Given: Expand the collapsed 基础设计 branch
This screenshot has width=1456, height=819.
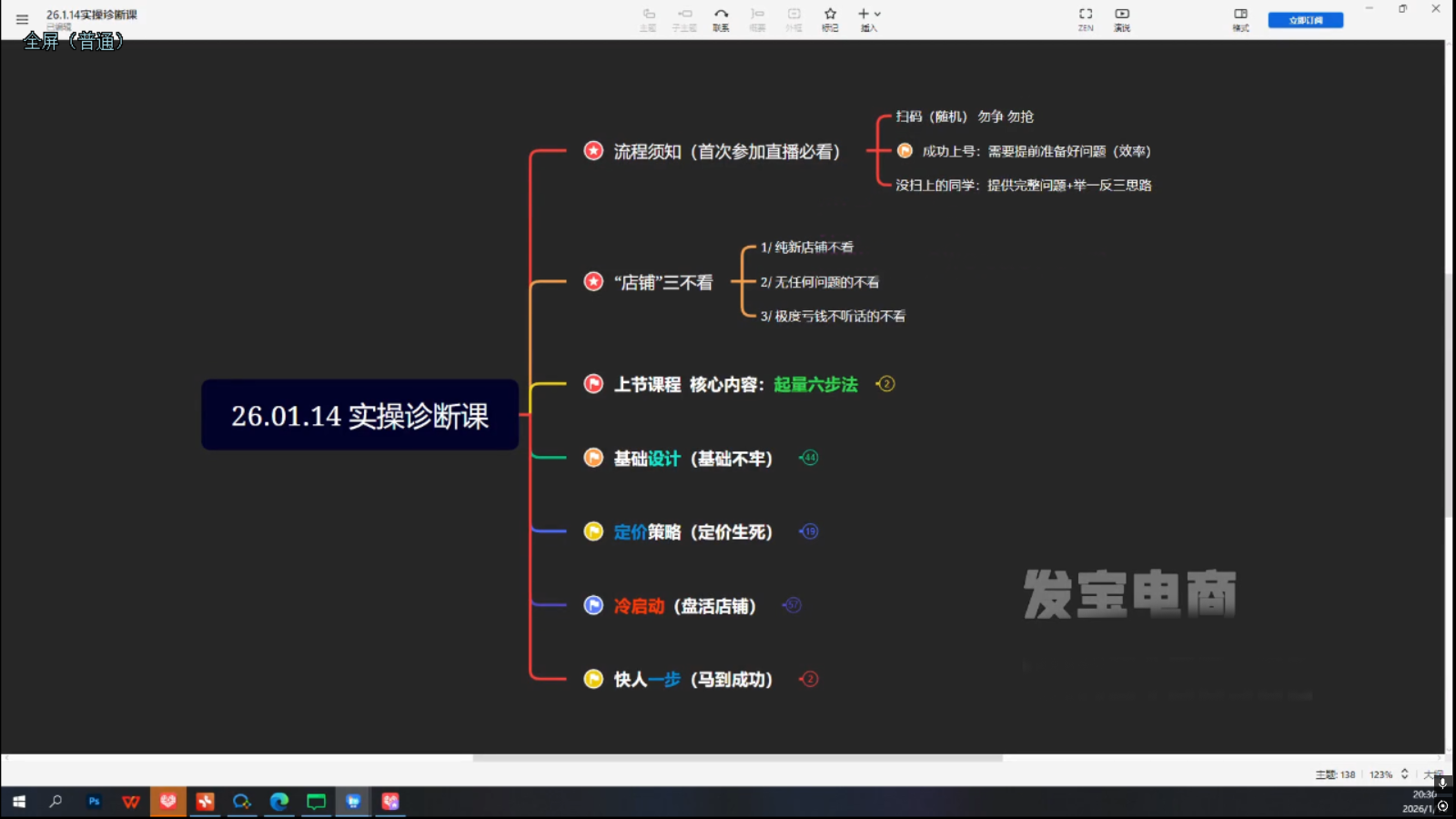Looking at the screenshot, I should pyautogui.click(x=809, y=458).
